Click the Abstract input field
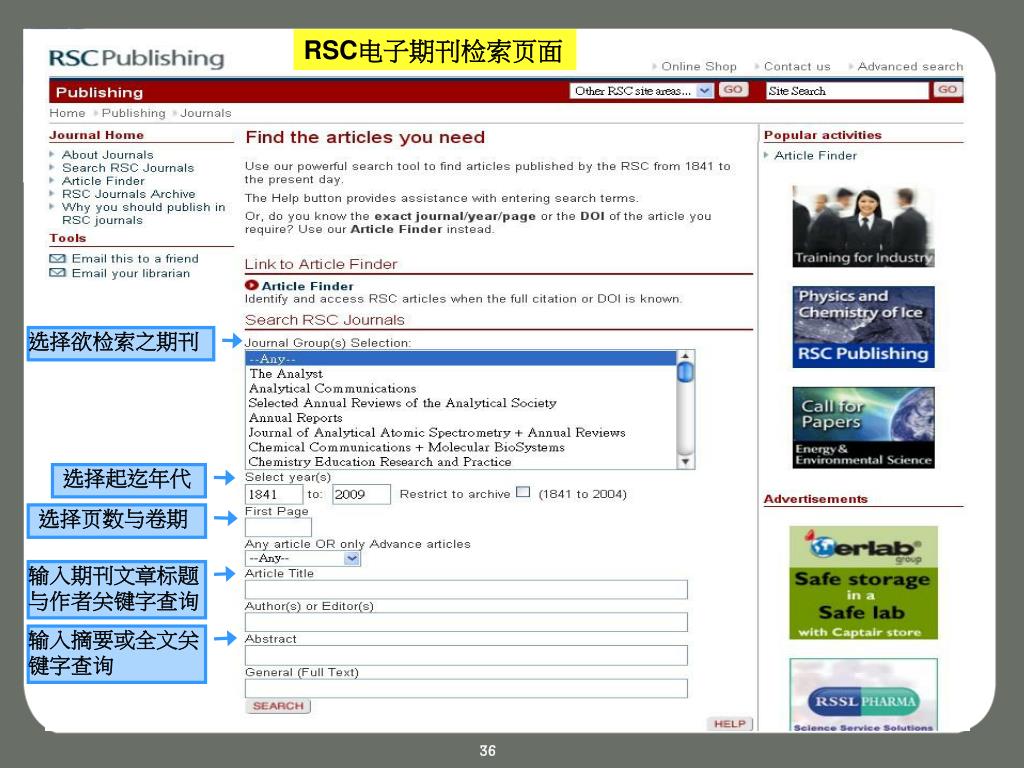1024x768 pixels. click(x=466, y=655)
